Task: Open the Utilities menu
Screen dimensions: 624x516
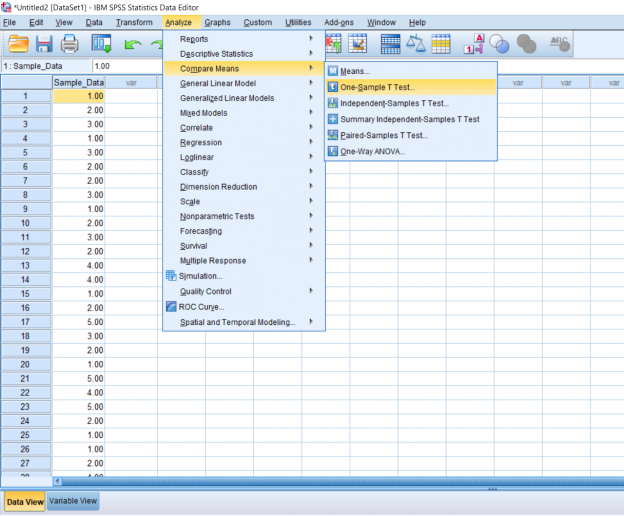Action: pyautogui.click(x=298, y=22)
